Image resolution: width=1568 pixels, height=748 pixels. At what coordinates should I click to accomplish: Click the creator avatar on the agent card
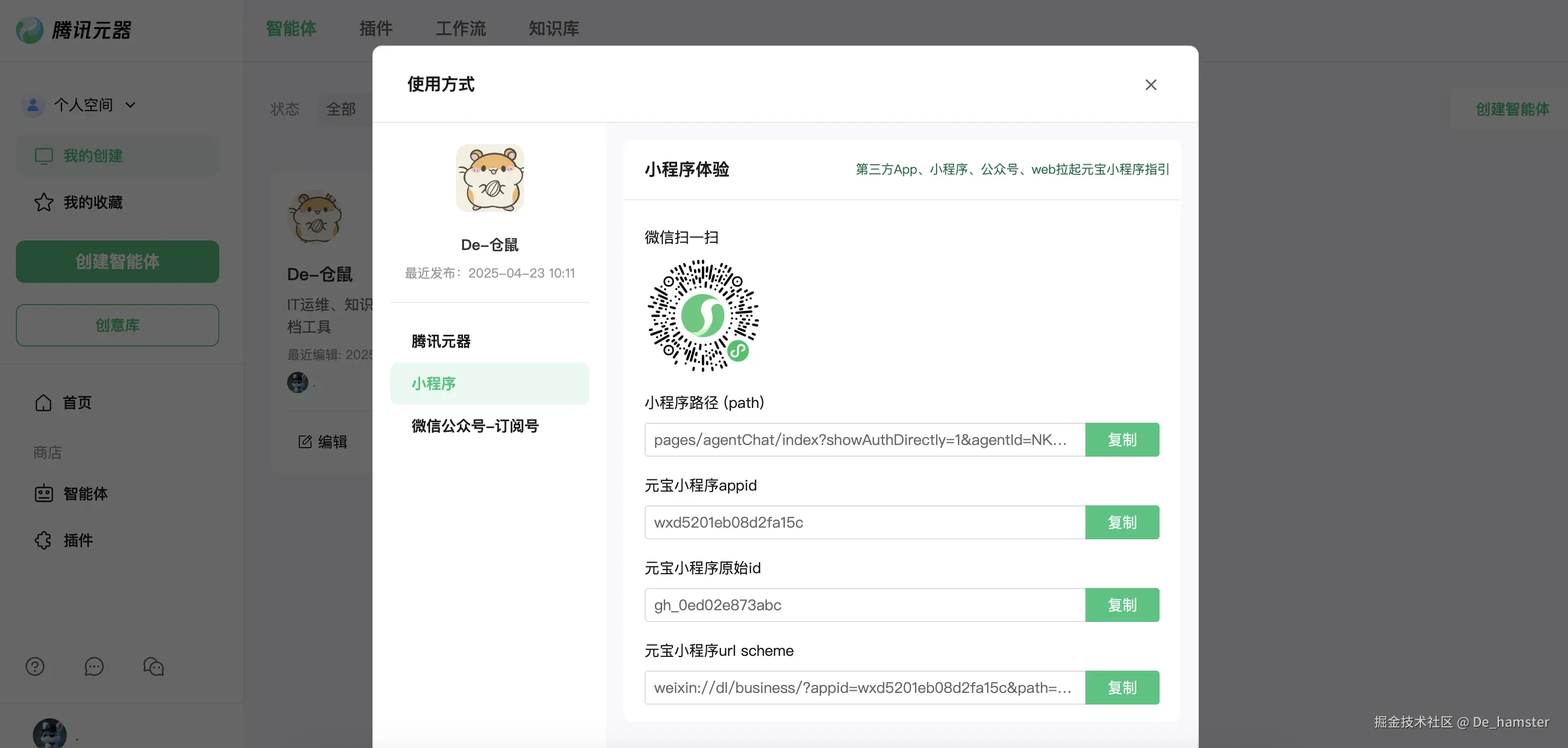[298, 382]
